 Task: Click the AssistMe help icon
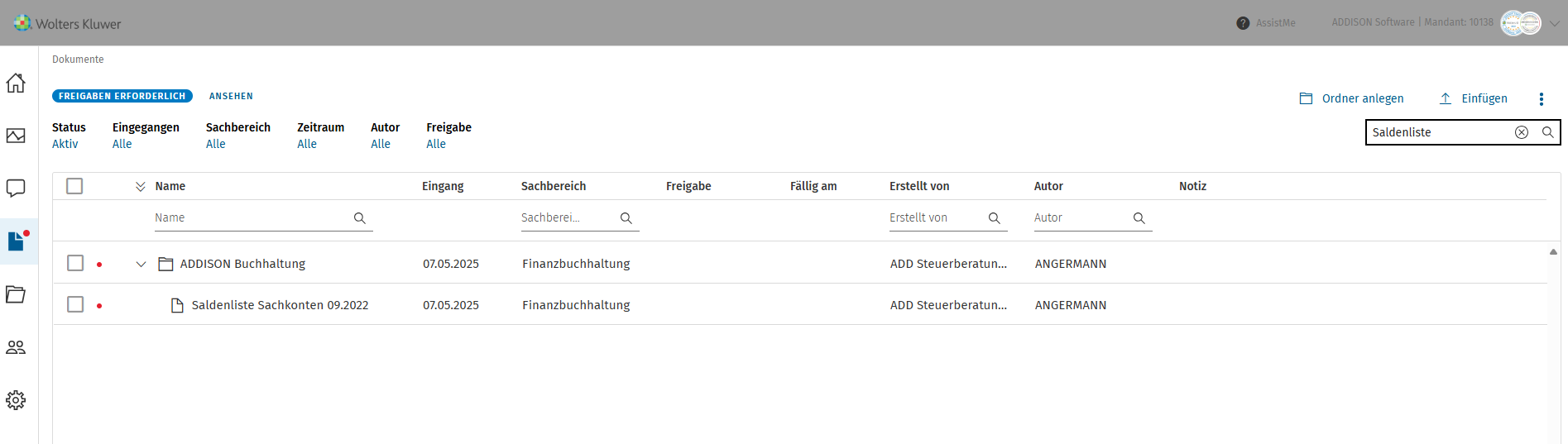coord(1243,23)
